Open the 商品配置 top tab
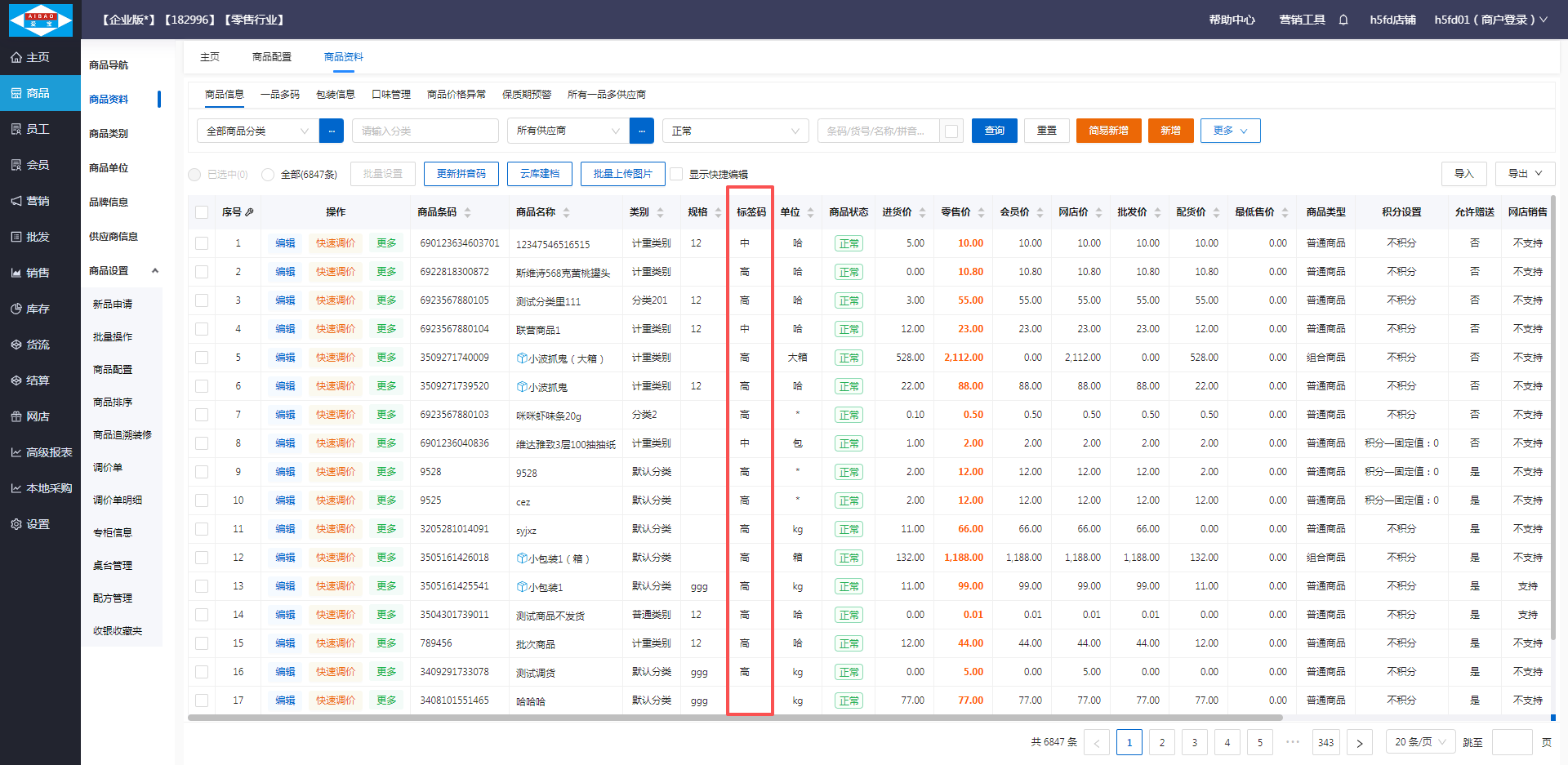Image resolution: width=1568 pixels, height=765 pixels. [271, 57]
